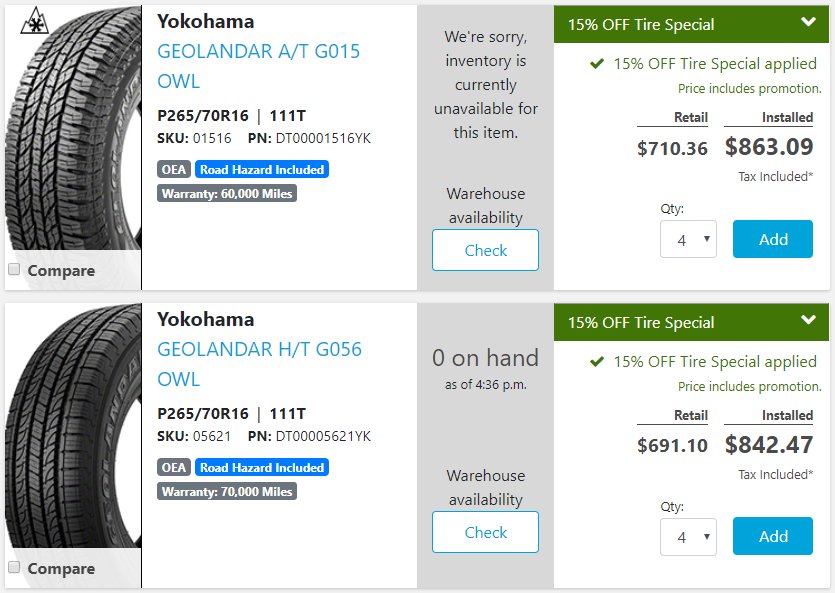835x593 pixels.
Task: Check warehouse availability for SKU 05621
Action: coord(485,532)
